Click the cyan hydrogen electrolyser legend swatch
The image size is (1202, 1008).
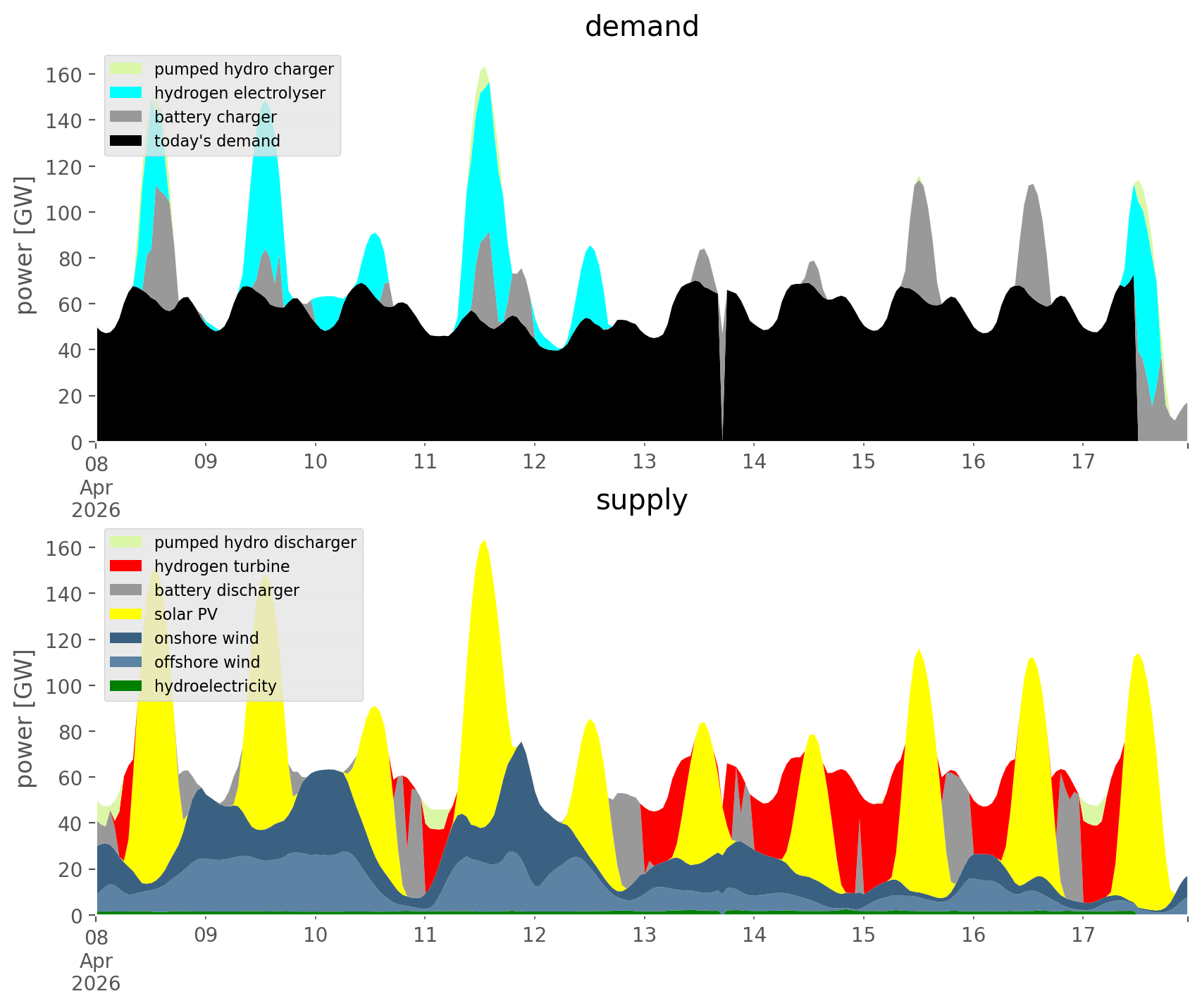coord(127,93)
